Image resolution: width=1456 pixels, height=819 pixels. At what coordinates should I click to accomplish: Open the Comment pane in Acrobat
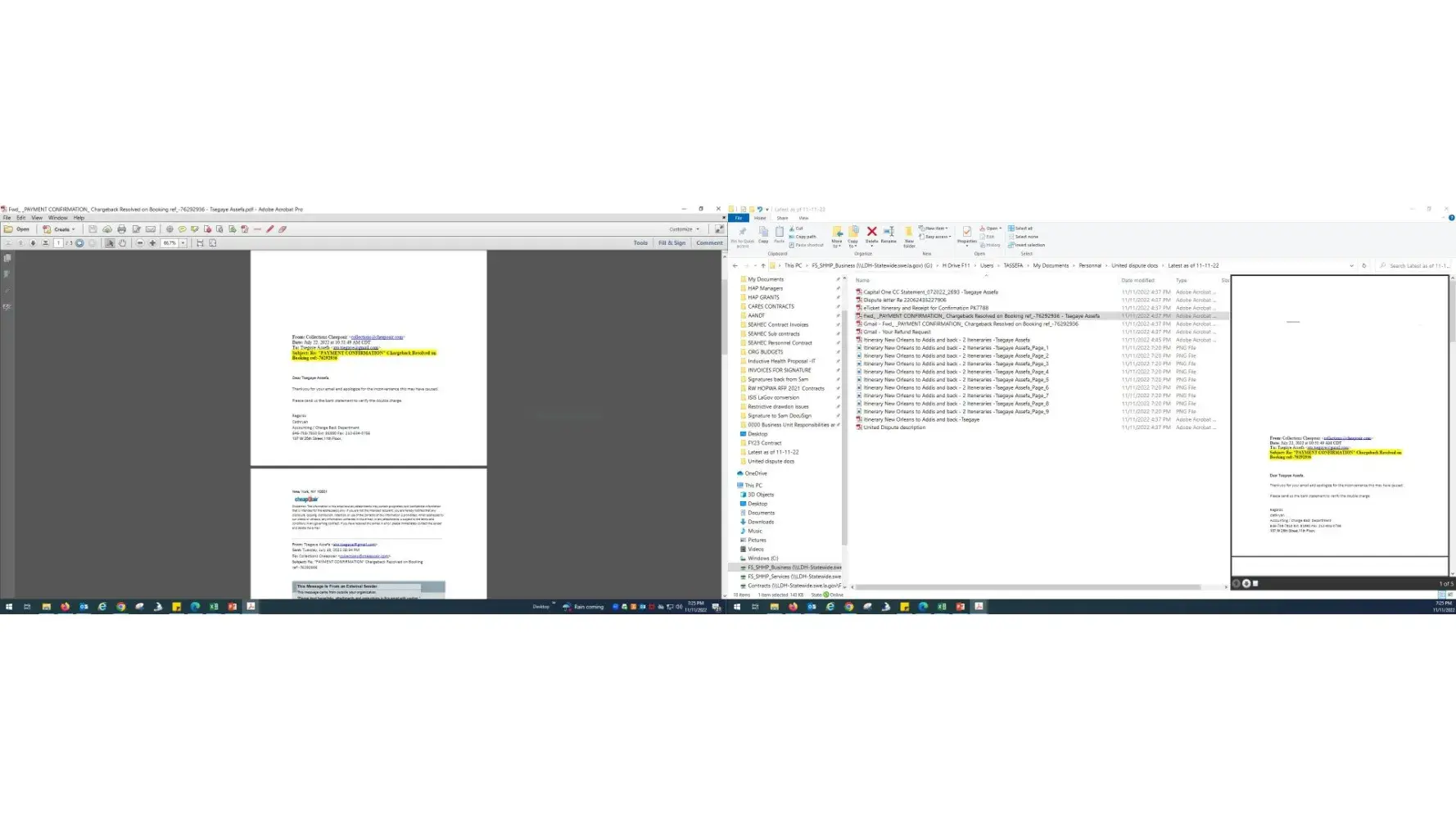point(709,243)
